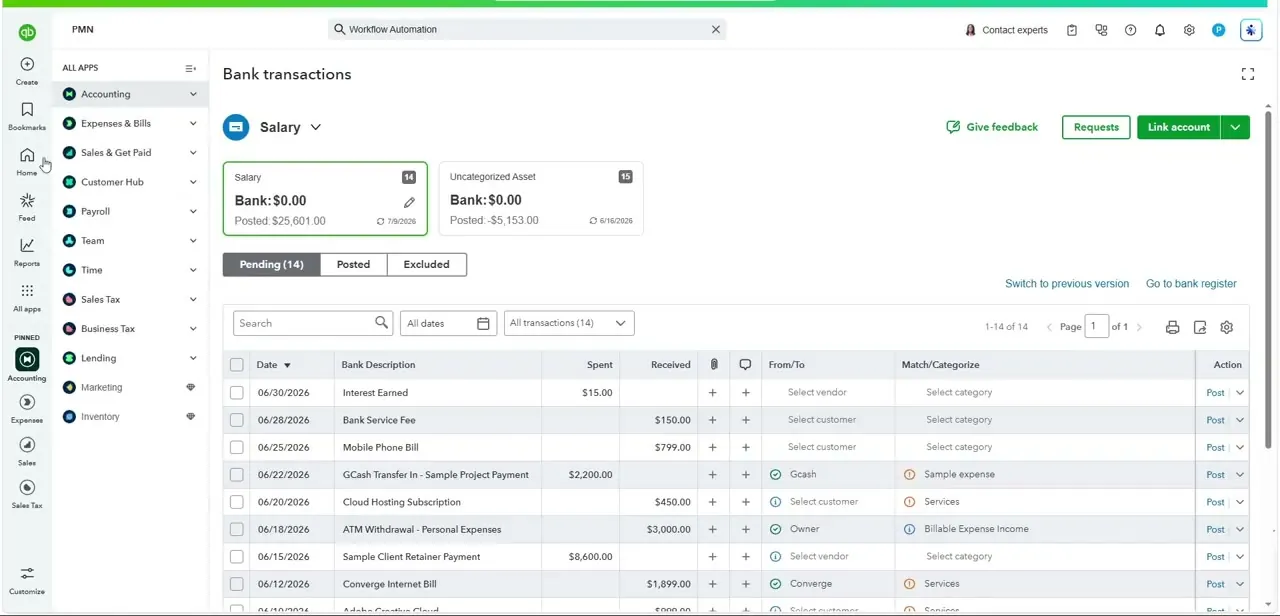Open Link account dropdown arrow
This screenshot has width=1280, height=616.
click(1235, 127)
